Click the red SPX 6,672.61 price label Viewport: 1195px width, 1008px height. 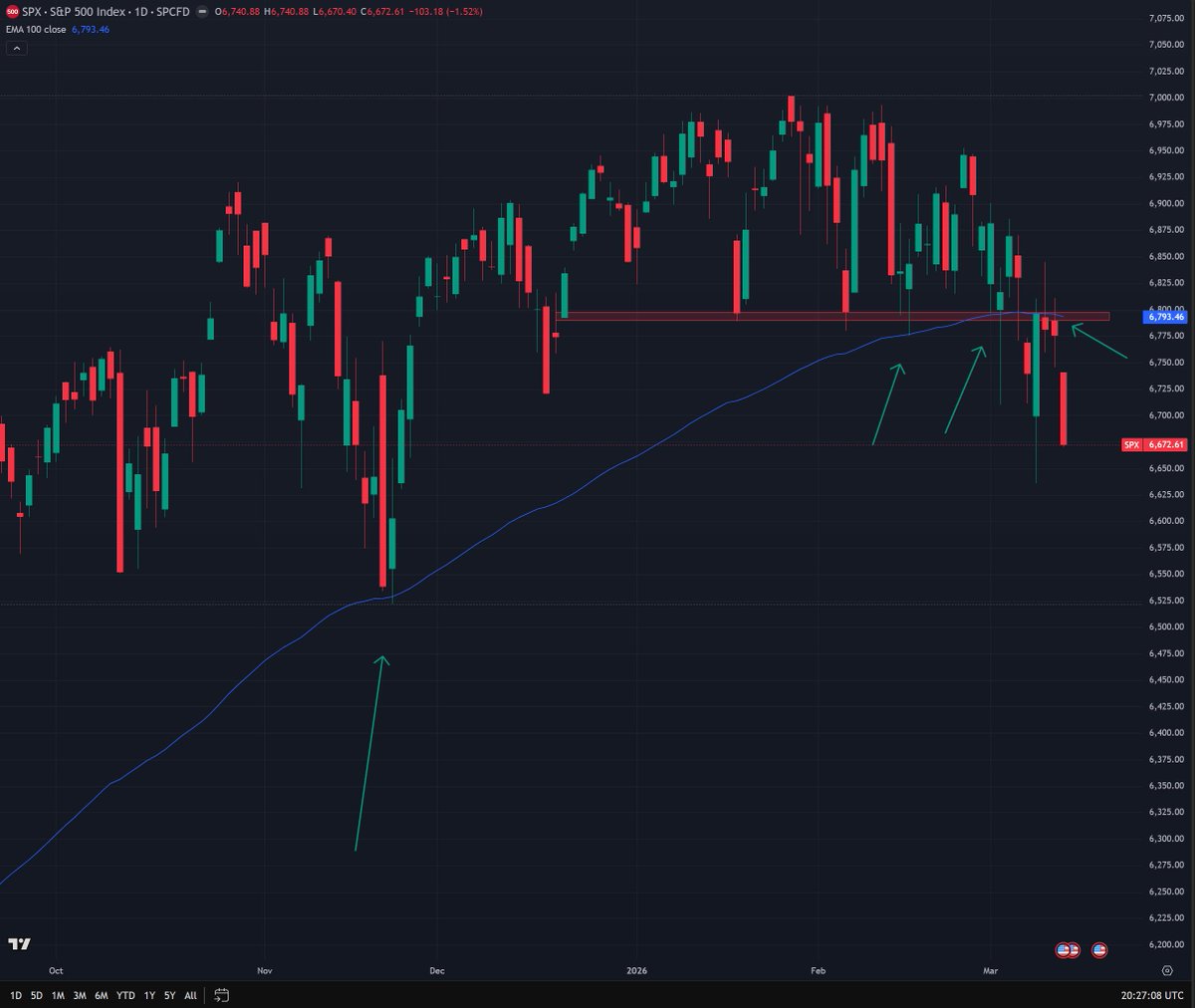coord(1154,445)
